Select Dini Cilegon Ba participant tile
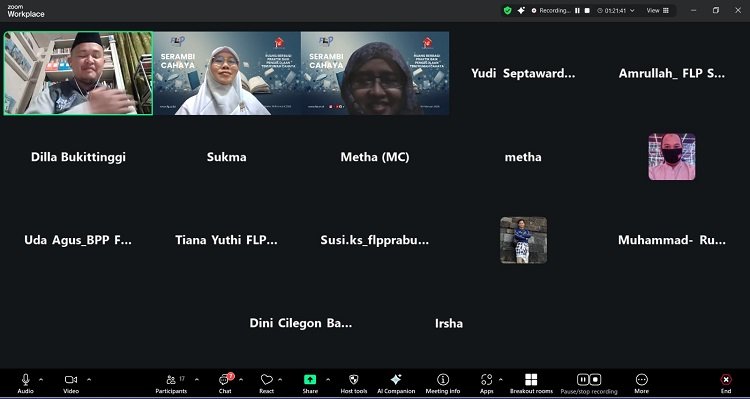 pyautogui.click(x=301, y=323)
